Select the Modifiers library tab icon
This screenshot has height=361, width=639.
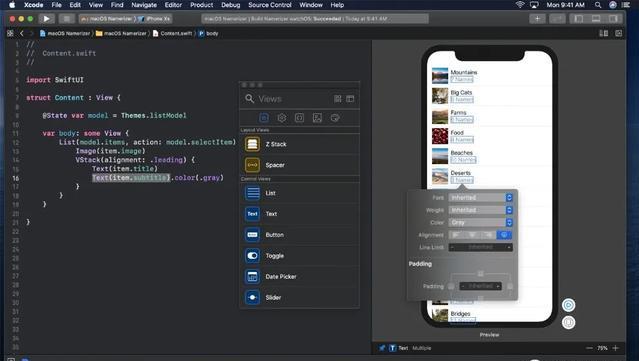[282, 118]
